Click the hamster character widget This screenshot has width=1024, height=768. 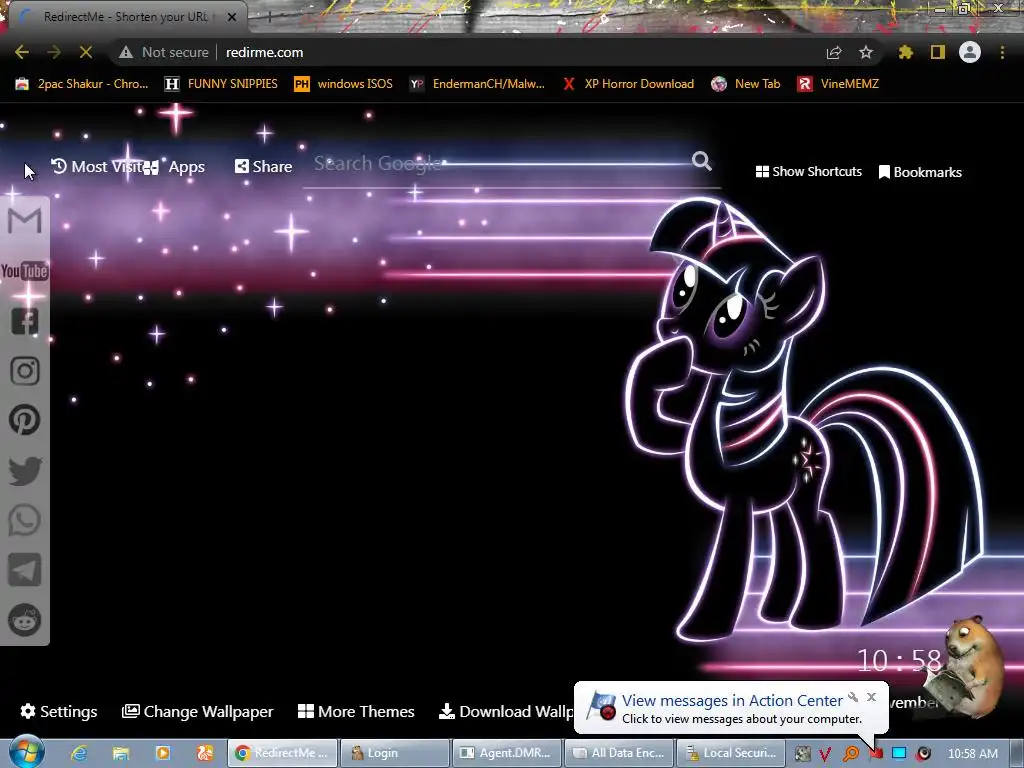click(x=966, y=666)
